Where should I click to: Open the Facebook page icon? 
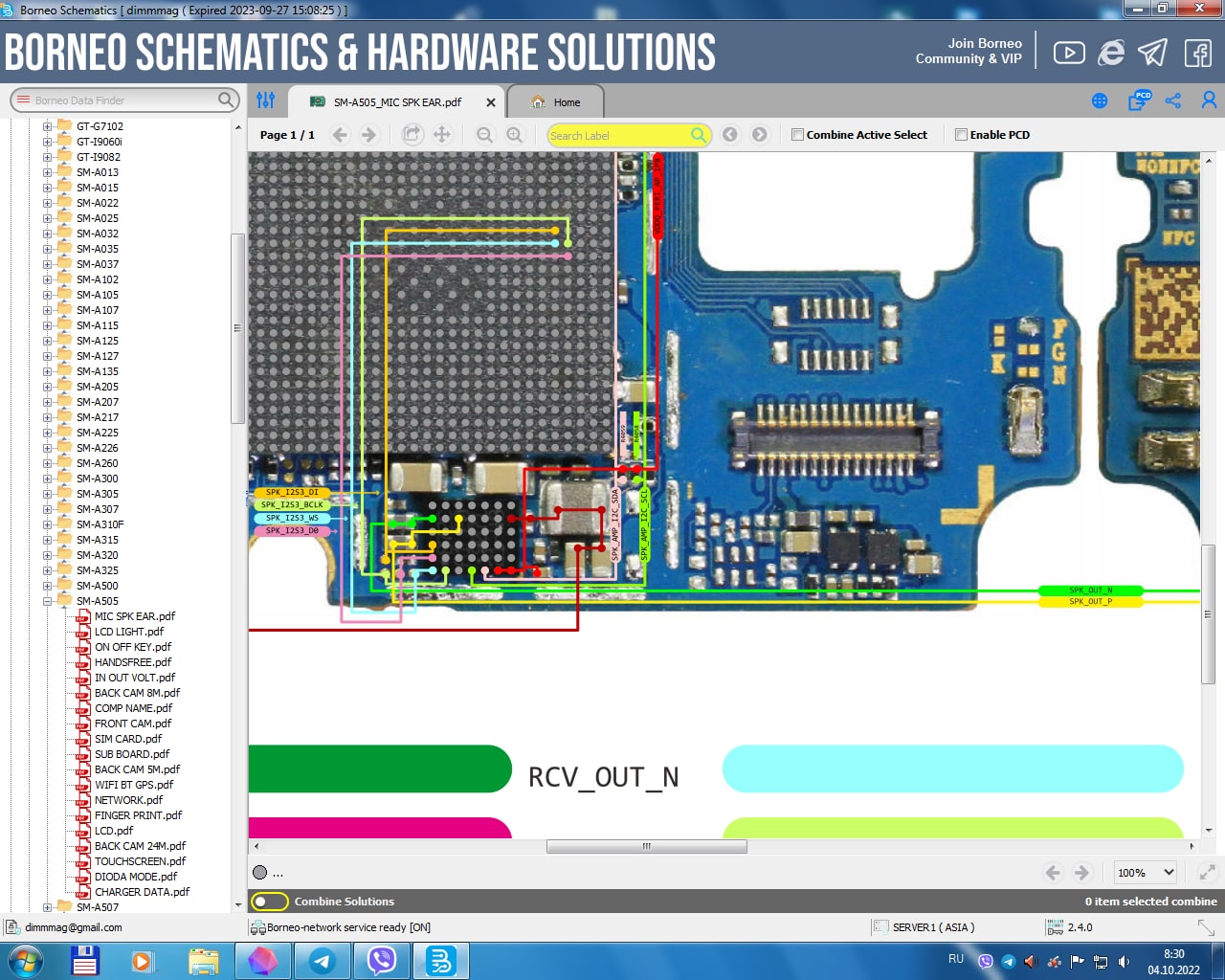[1198, 53]
